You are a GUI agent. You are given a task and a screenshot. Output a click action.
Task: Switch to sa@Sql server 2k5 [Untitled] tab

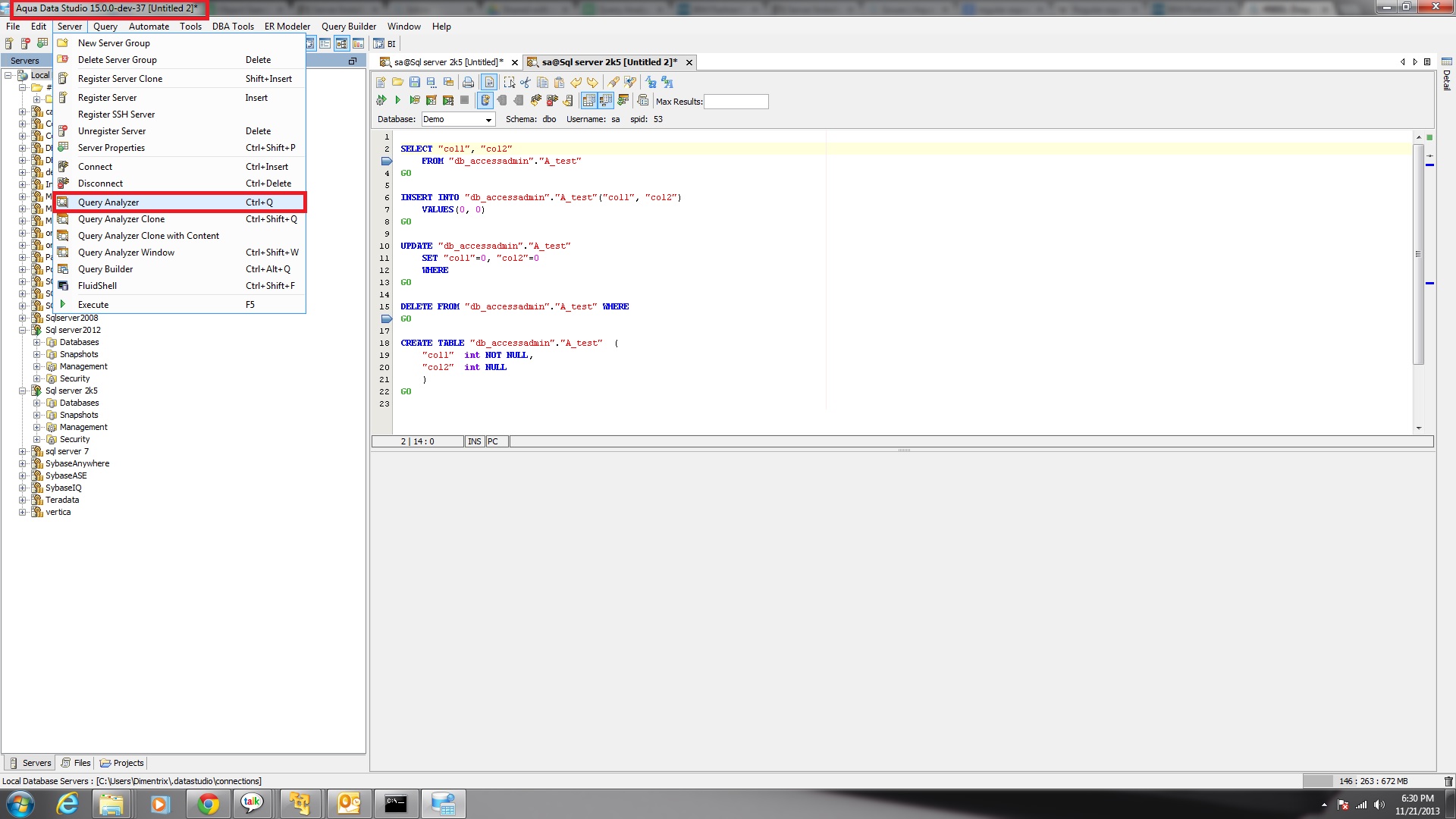(x=447, y=62)
